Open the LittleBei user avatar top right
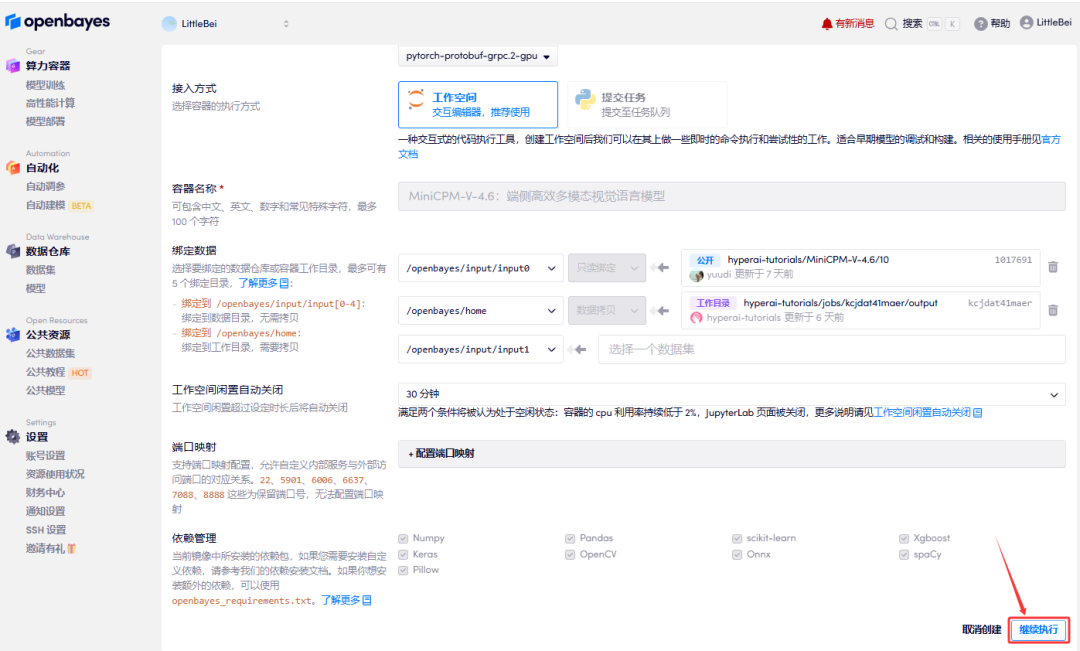 [x=1026, y=23]
